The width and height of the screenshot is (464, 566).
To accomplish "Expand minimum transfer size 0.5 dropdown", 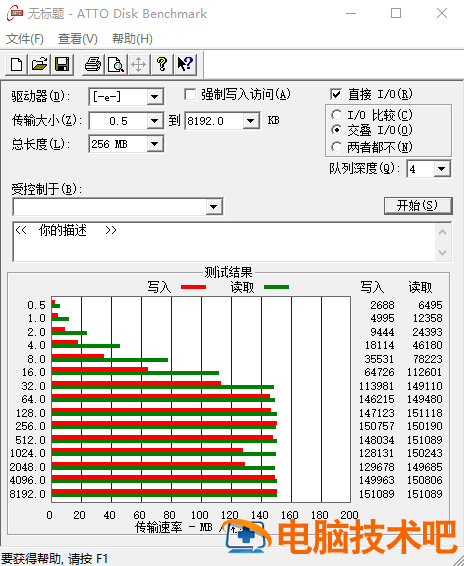I will point(155,121).
